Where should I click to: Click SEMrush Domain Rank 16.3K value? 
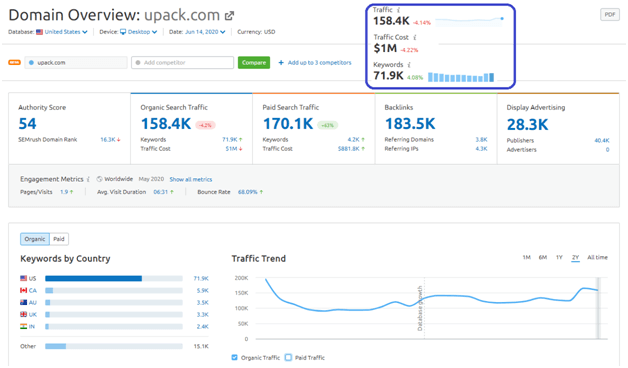pos(108,140)
